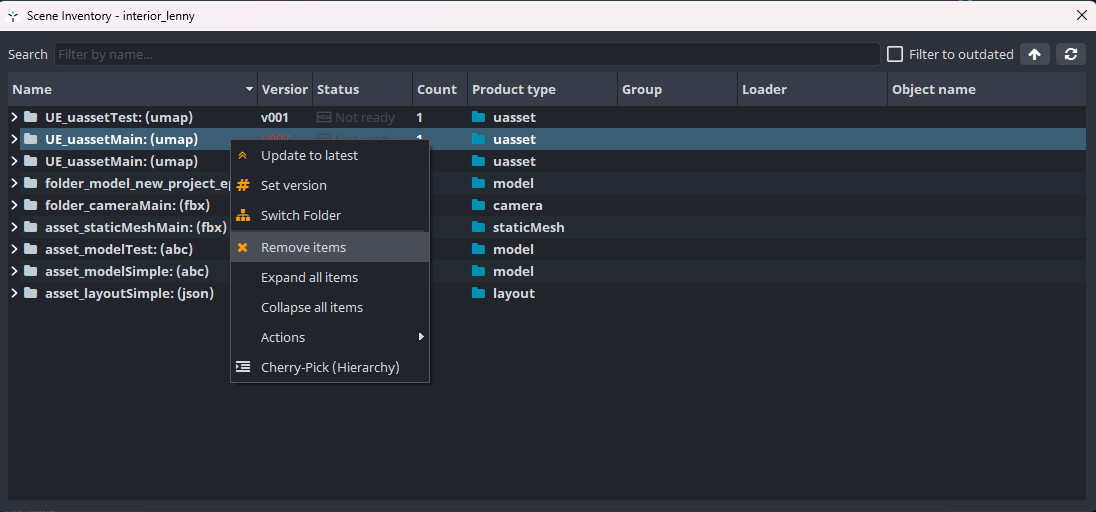This screenshot has width=1096, height=512.
Task: Click the Update to latest chevron icon
Action: (243, 155)
